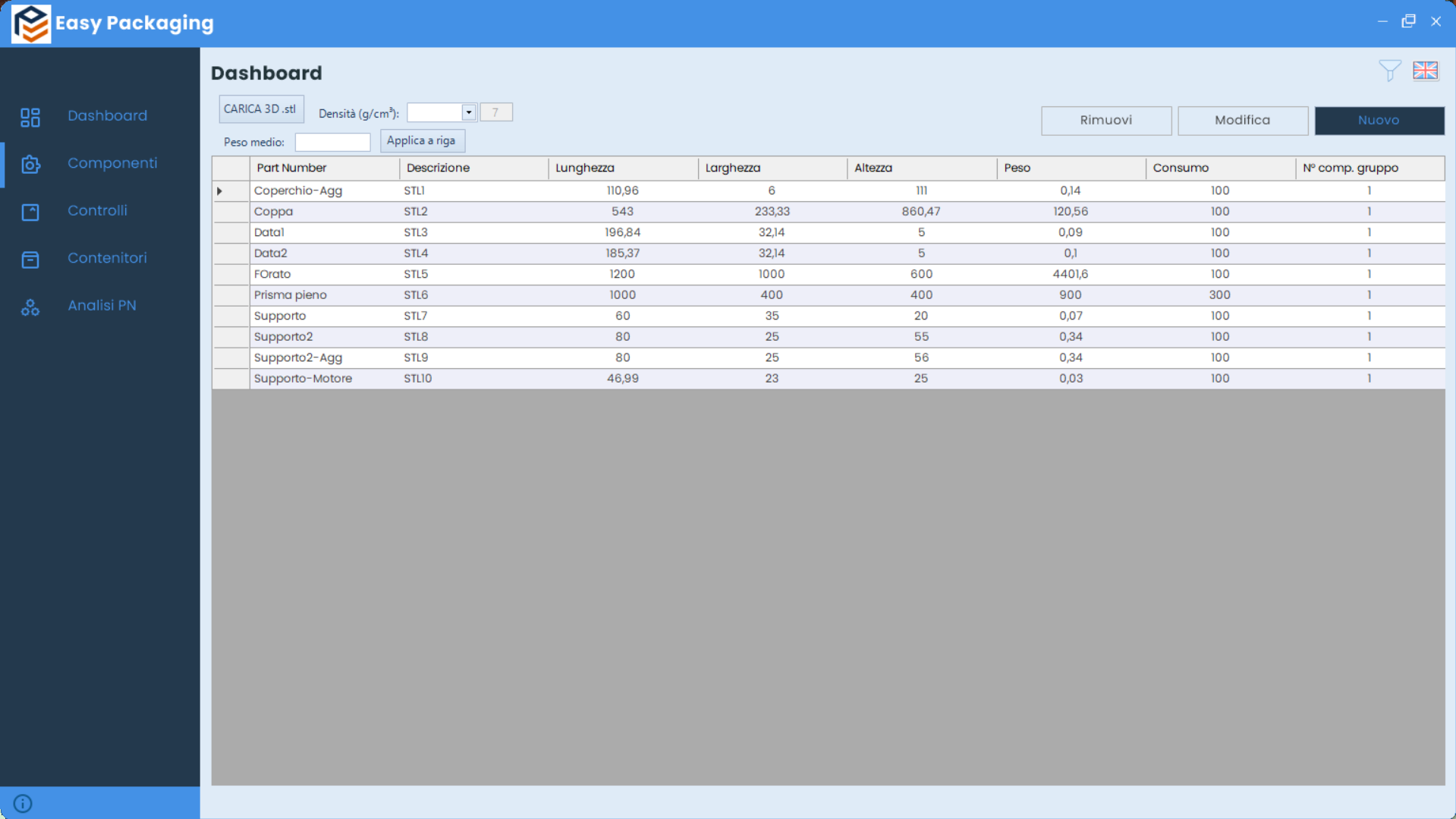Open the Contenitori menu item
The image size is (1456, 819).
(x=107, y=258)
